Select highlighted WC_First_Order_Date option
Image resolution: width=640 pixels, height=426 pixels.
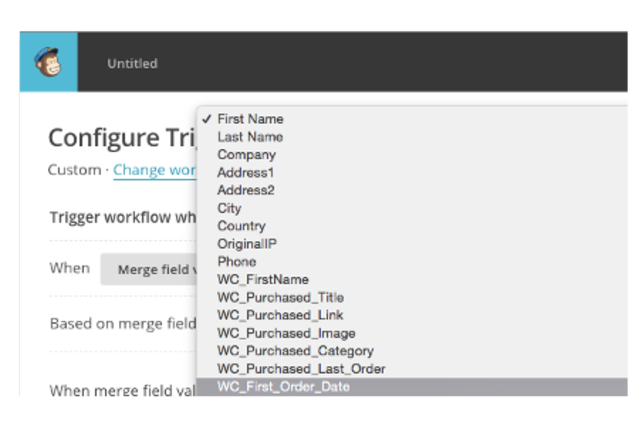412,387
